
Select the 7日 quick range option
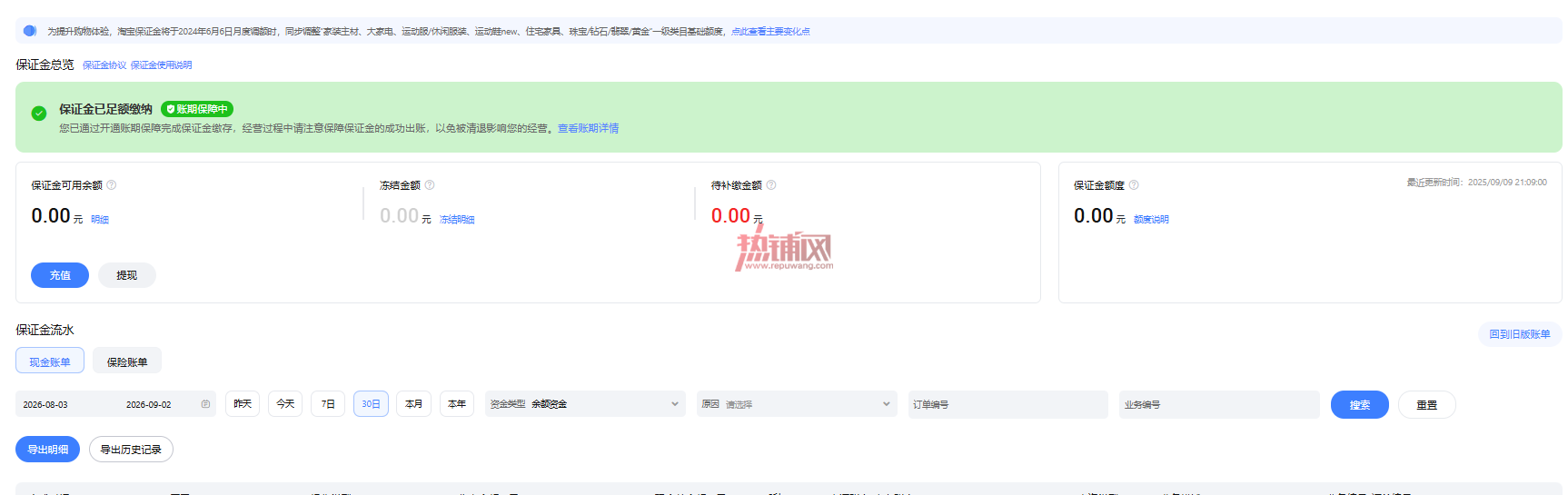point(328,404)
